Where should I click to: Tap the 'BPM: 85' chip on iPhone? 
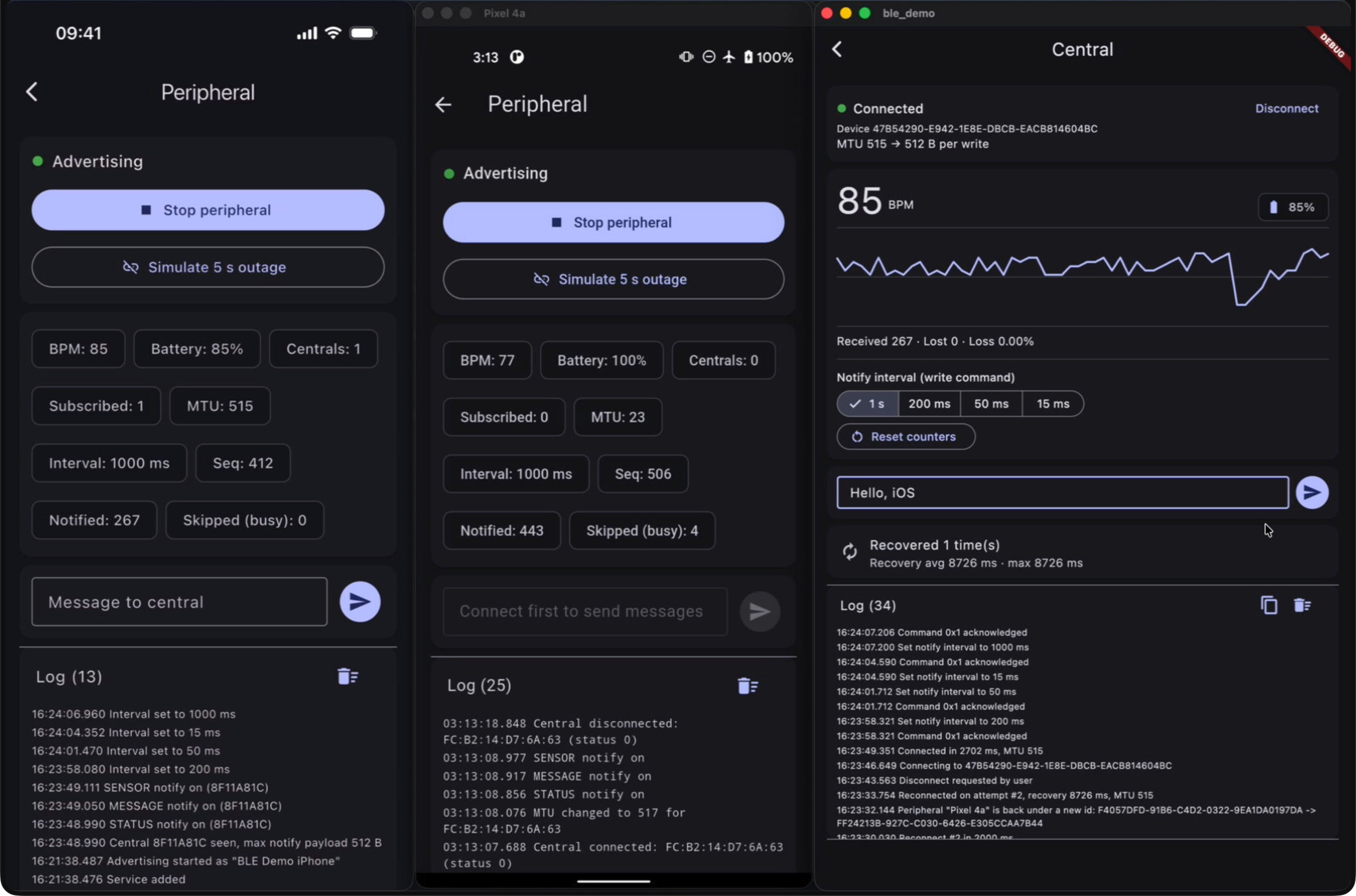pyautogui.click(x=78, y=349)
